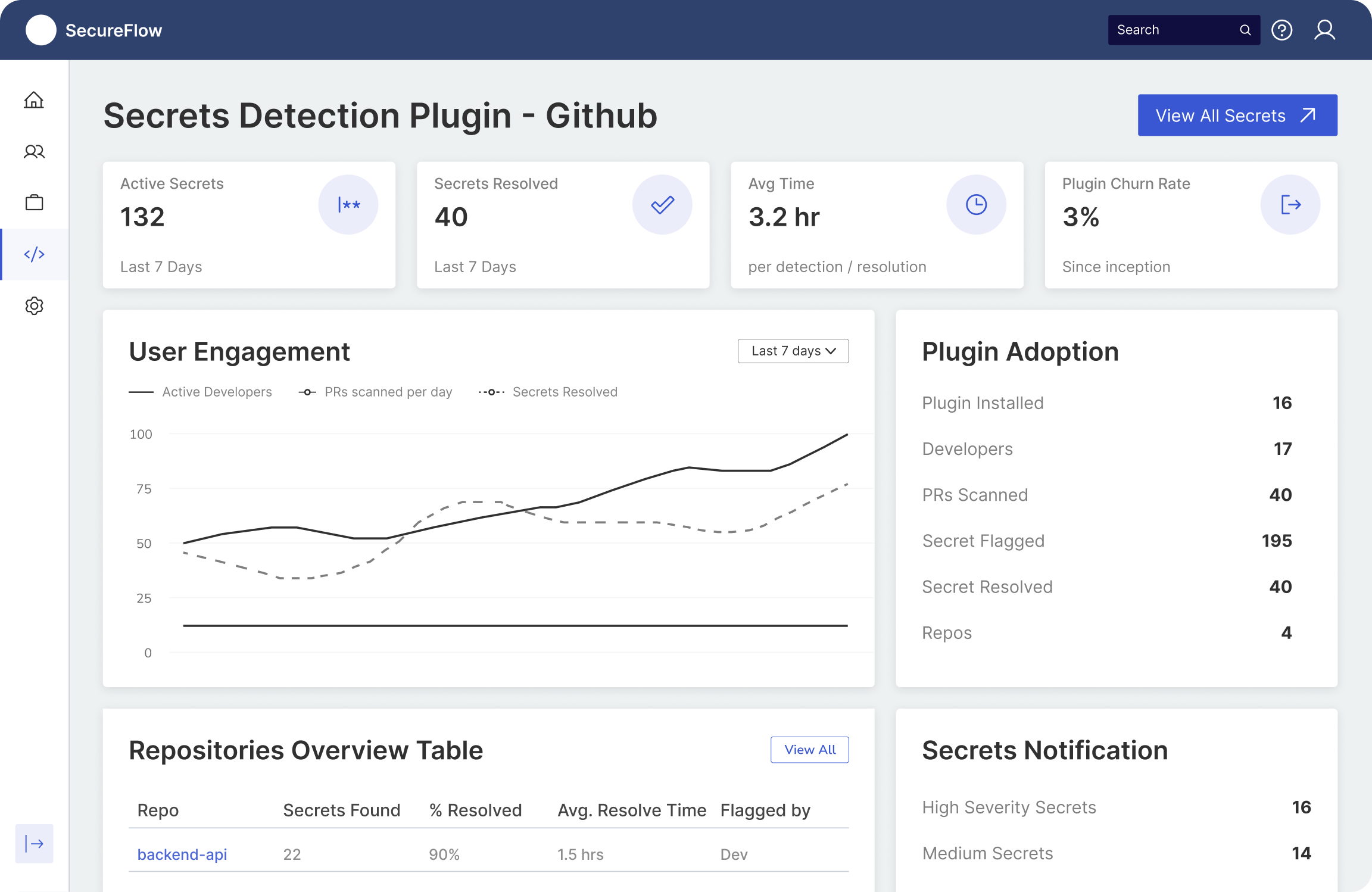
Task: Select the Home icon in sidebar
Action: [34, 100]
